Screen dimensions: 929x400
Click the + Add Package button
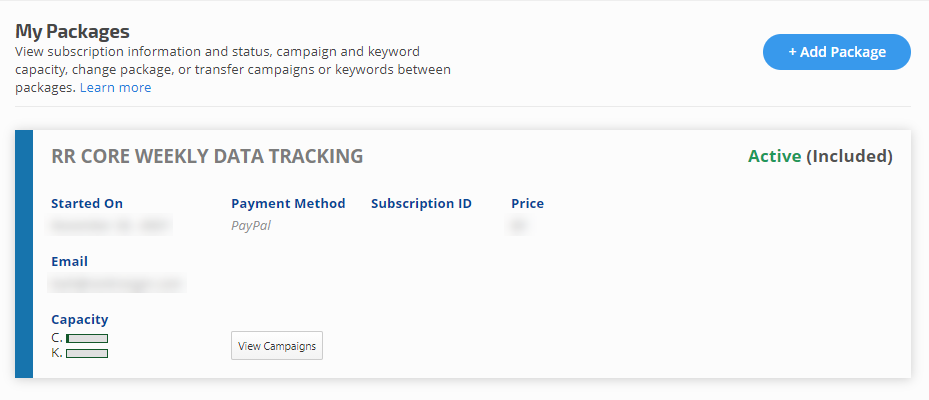836,52
